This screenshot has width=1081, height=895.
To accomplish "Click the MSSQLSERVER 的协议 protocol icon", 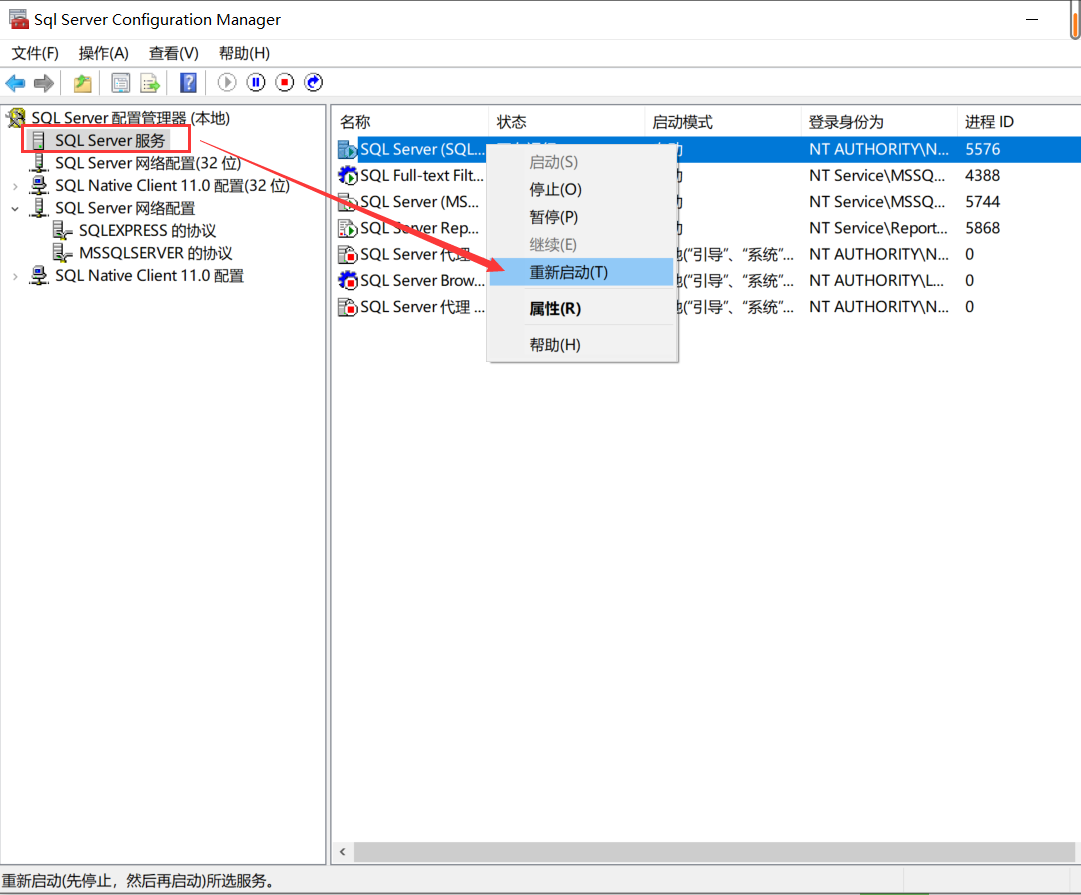I will 63,253.
